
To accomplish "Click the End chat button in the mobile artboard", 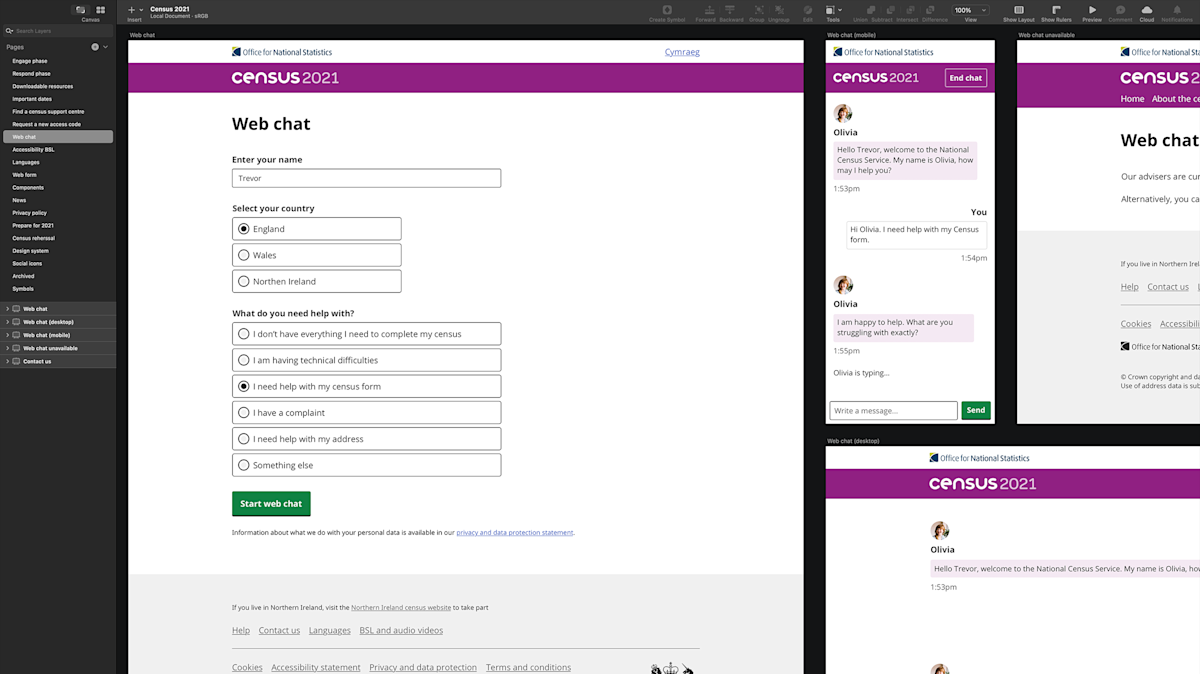I will click(965, 78).
